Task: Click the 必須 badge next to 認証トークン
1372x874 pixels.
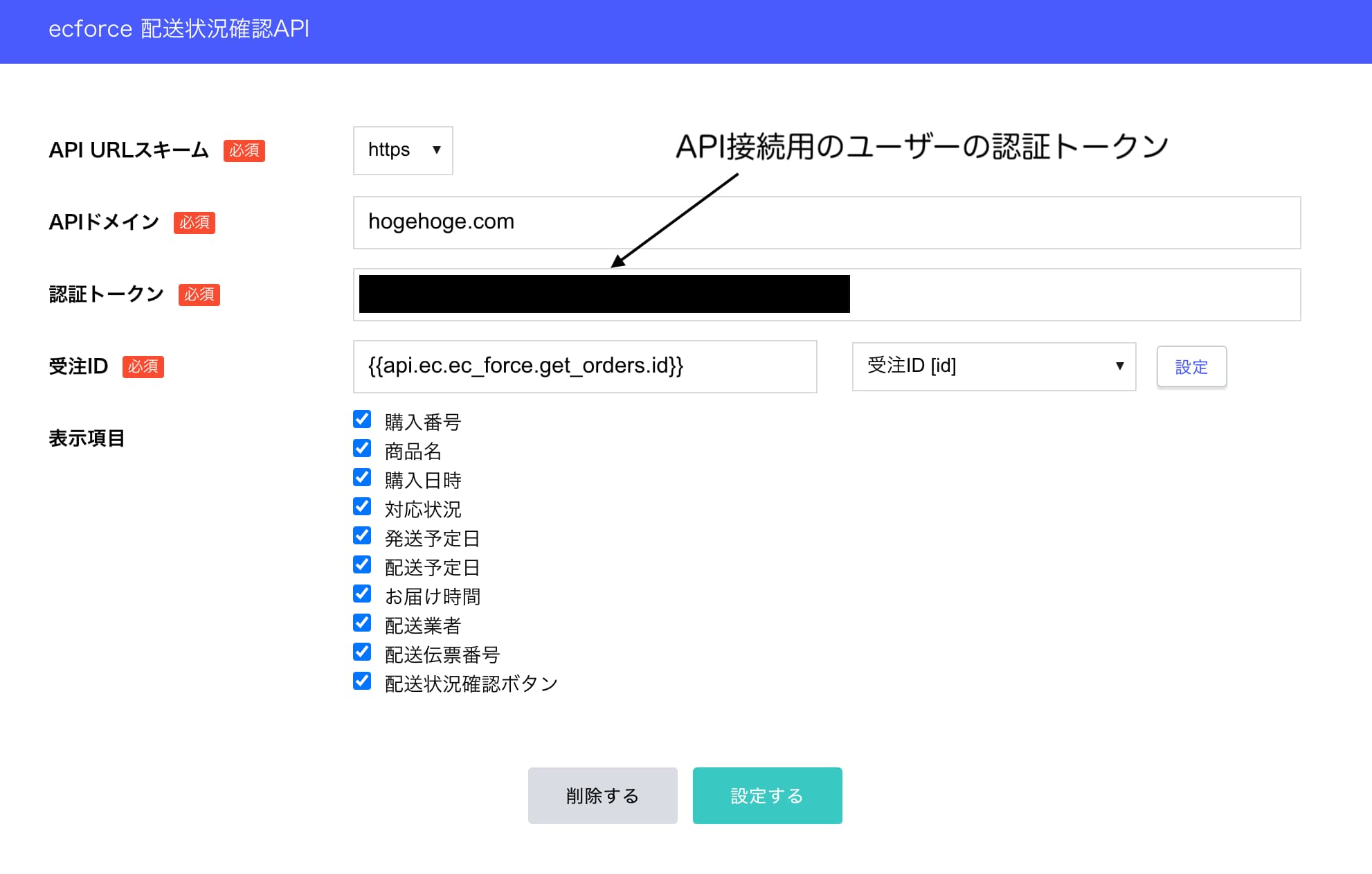Action: 199,294
